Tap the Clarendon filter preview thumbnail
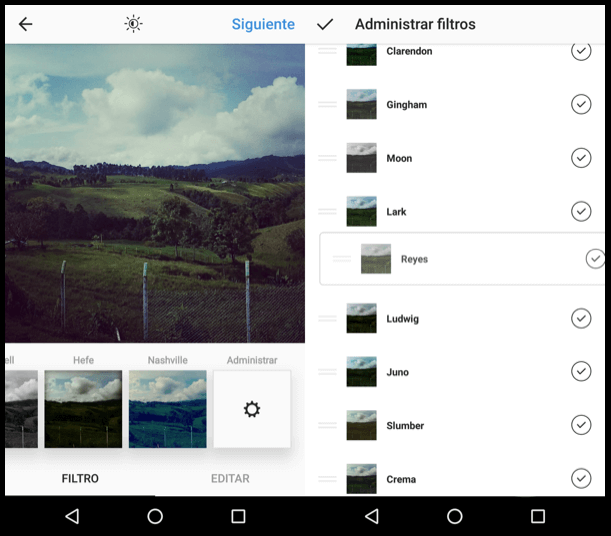 pos(362,55)
